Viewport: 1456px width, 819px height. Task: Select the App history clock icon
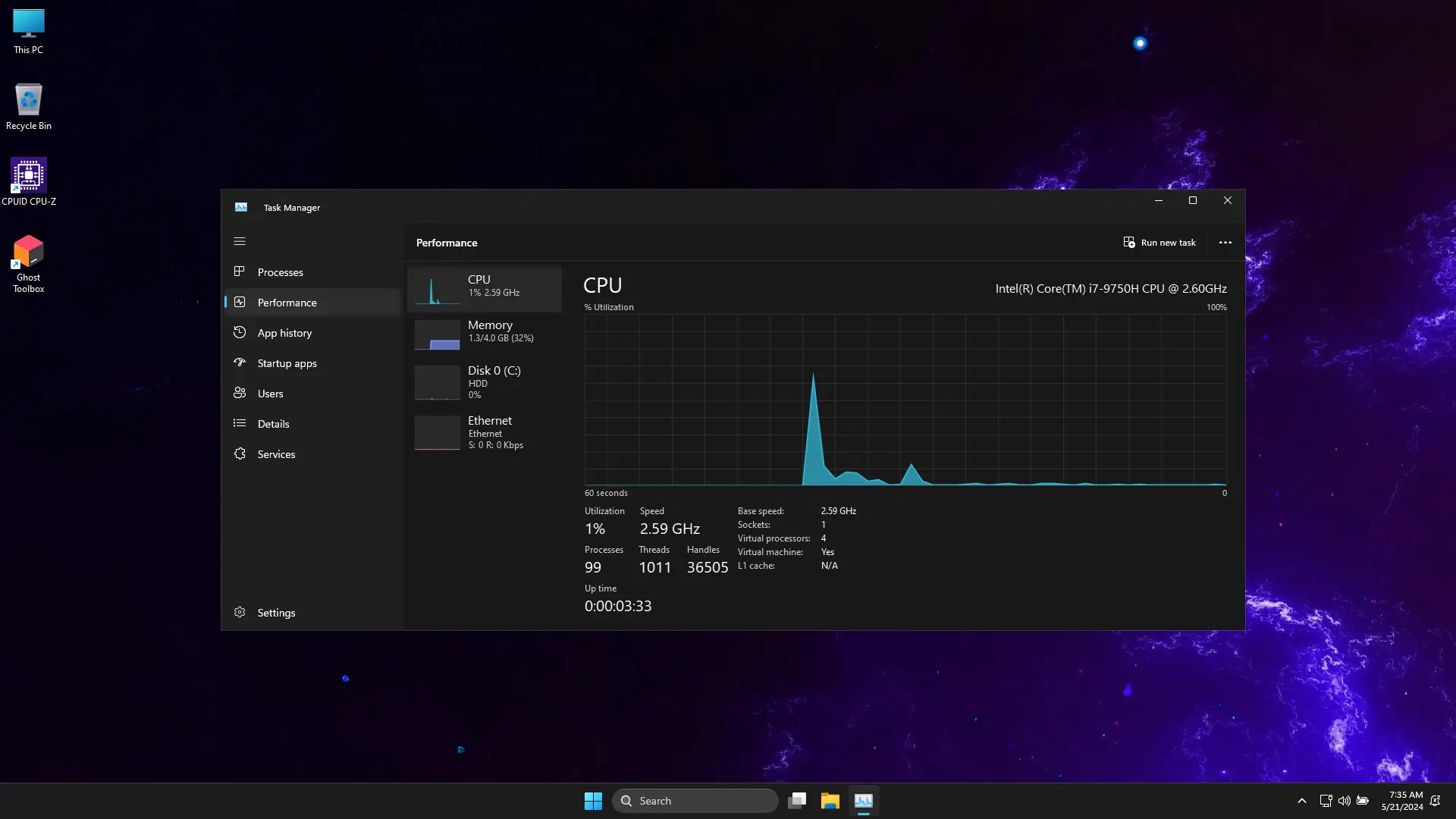pyautogui.click(x=240, y=332)
